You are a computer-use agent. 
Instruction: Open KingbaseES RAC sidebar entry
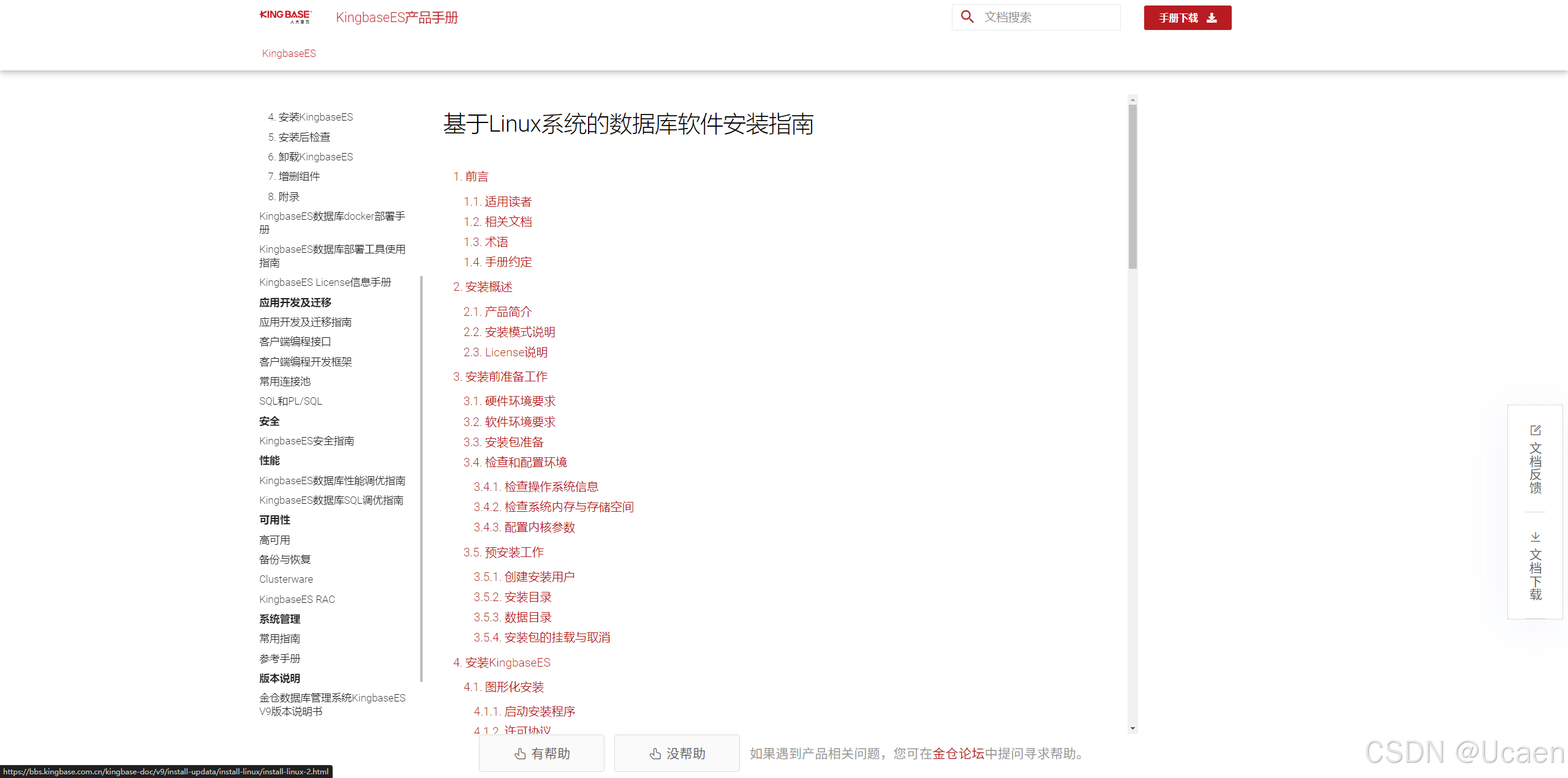pyautogui.click(x=297, y=599)
